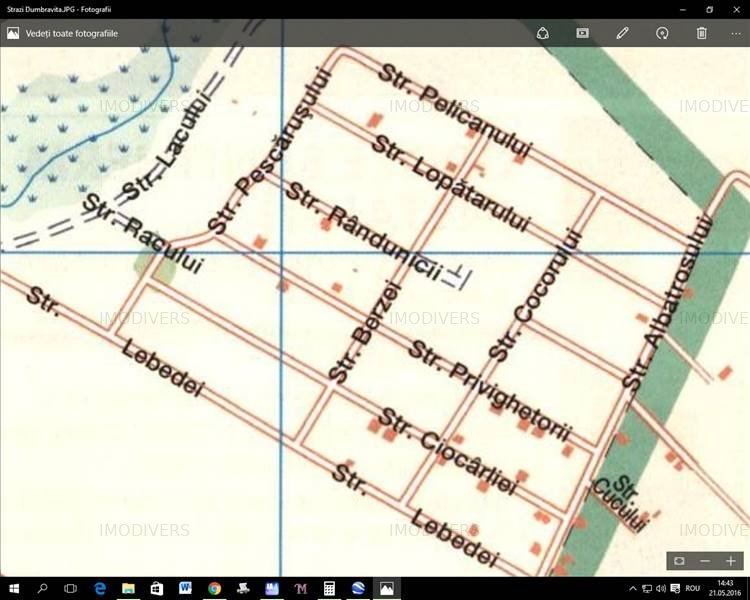Open Google Chrome from the taskbar
750x600 pixels.
[214, 589]
